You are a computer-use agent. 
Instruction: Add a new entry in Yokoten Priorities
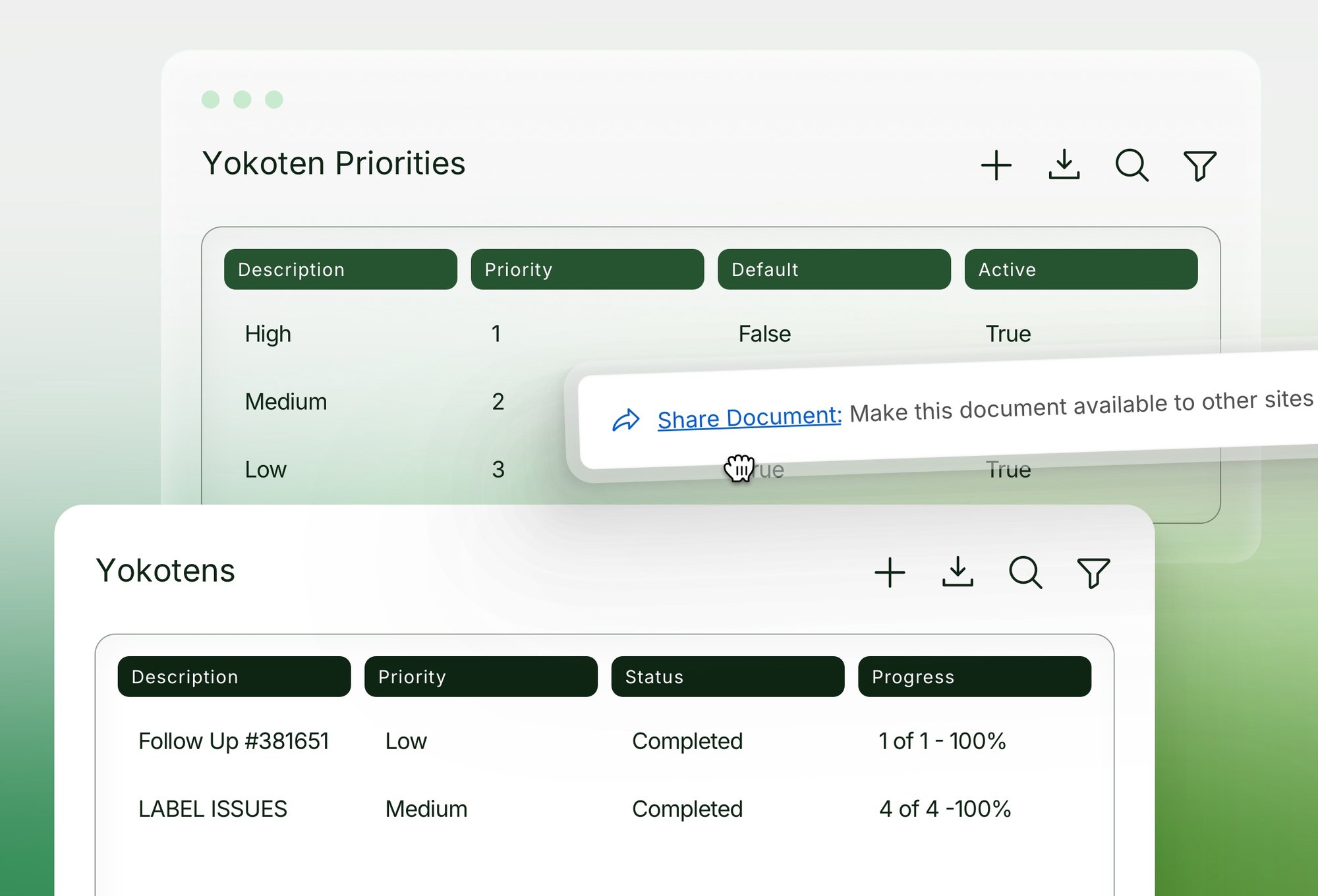point(996,165)
